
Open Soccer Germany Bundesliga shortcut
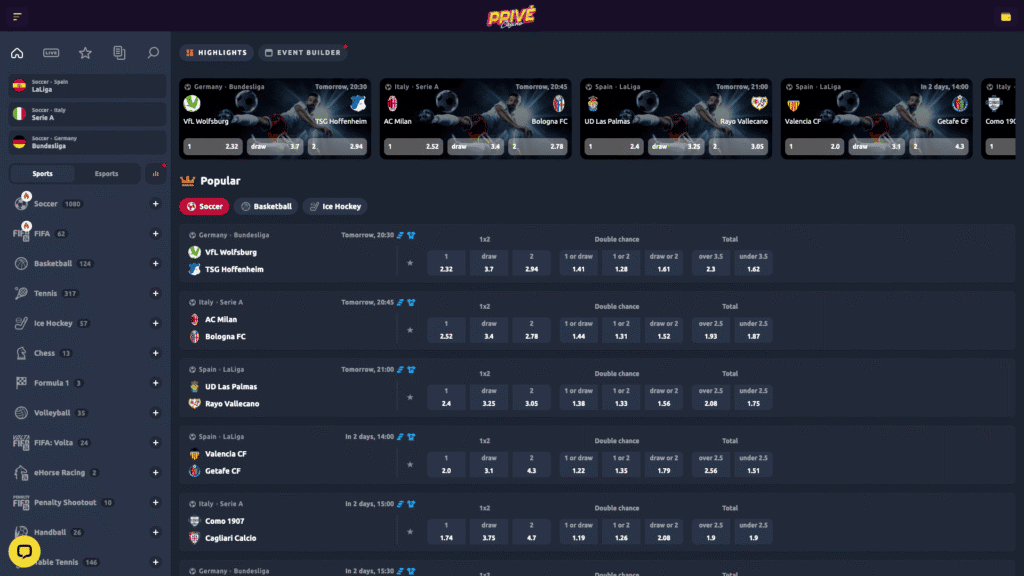pyautogui.click(x=88, y=142)
